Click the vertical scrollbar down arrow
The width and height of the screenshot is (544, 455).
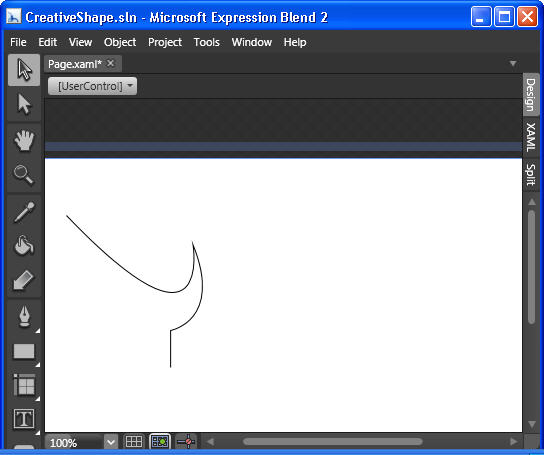532,424
